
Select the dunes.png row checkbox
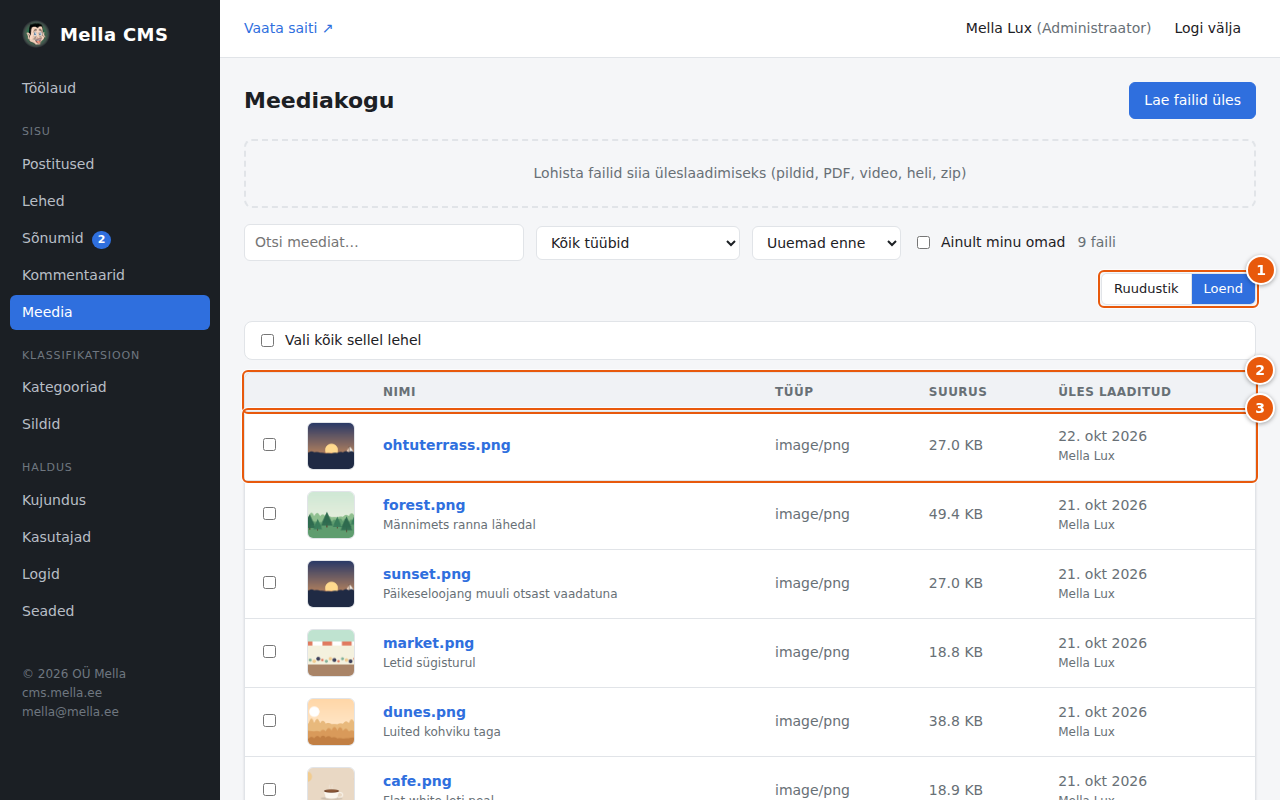(x=269, y=721)
